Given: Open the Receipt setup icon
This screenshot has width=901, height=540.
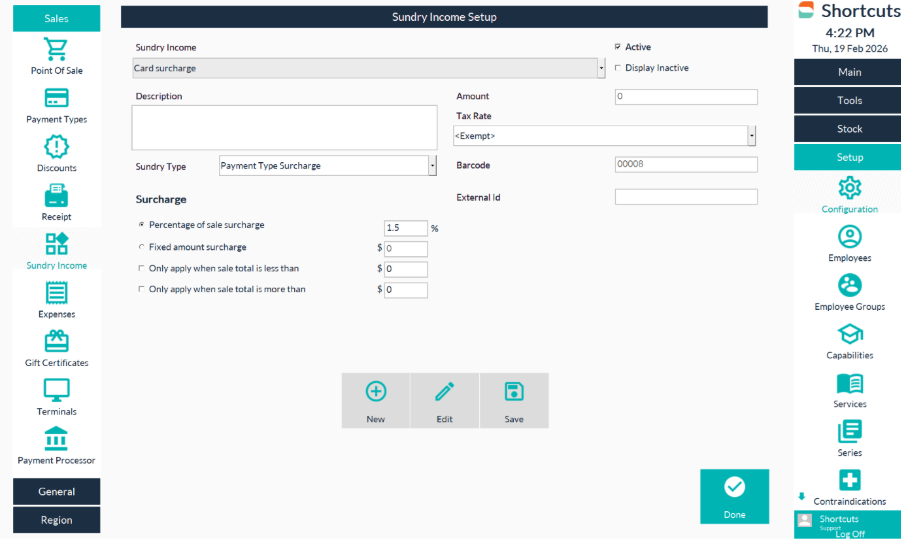Looking at the screenshot, I should [x=56, y=196].
